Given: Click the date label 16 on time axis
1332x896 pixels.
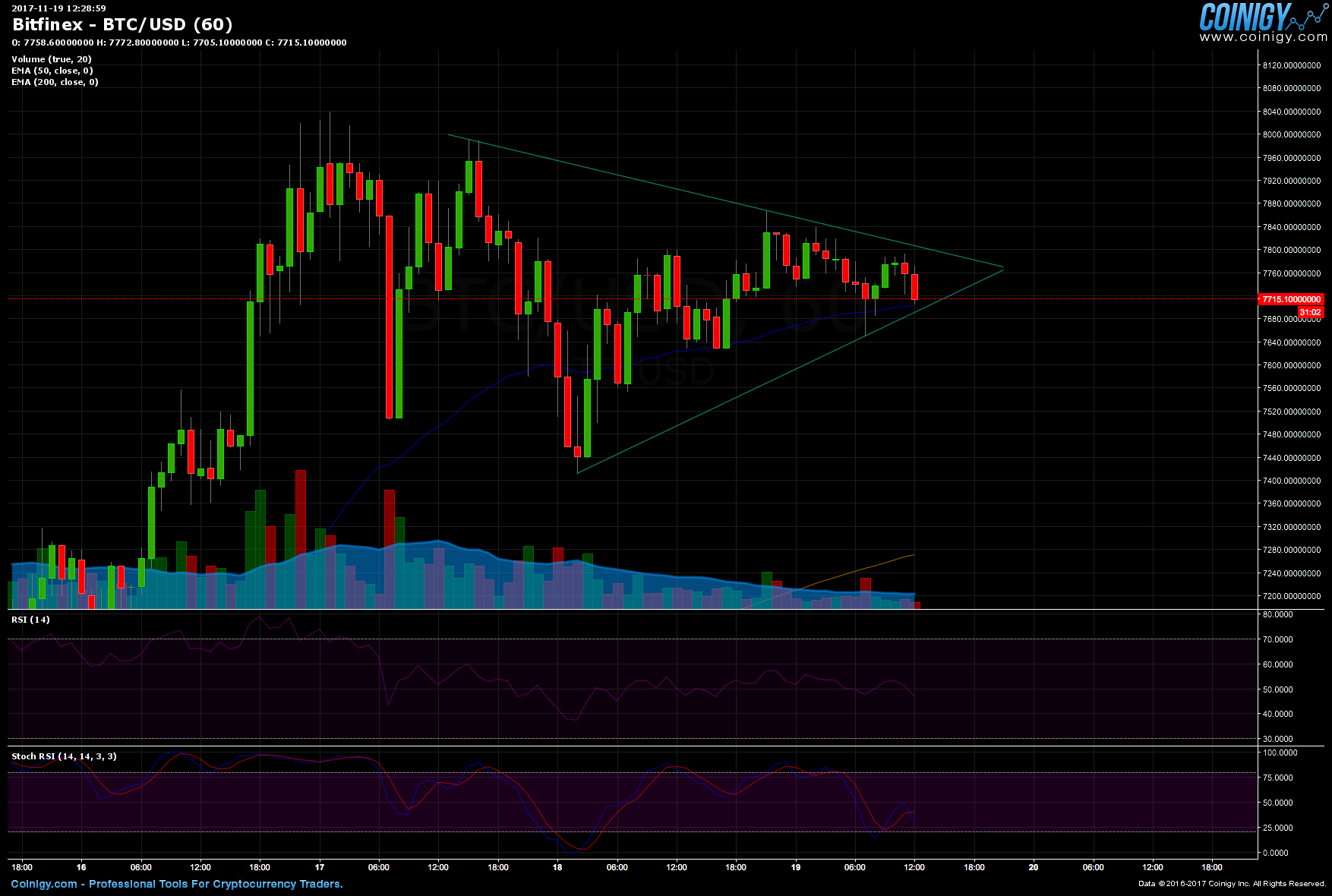Looking at the screenshot, I should pos(81,867).
